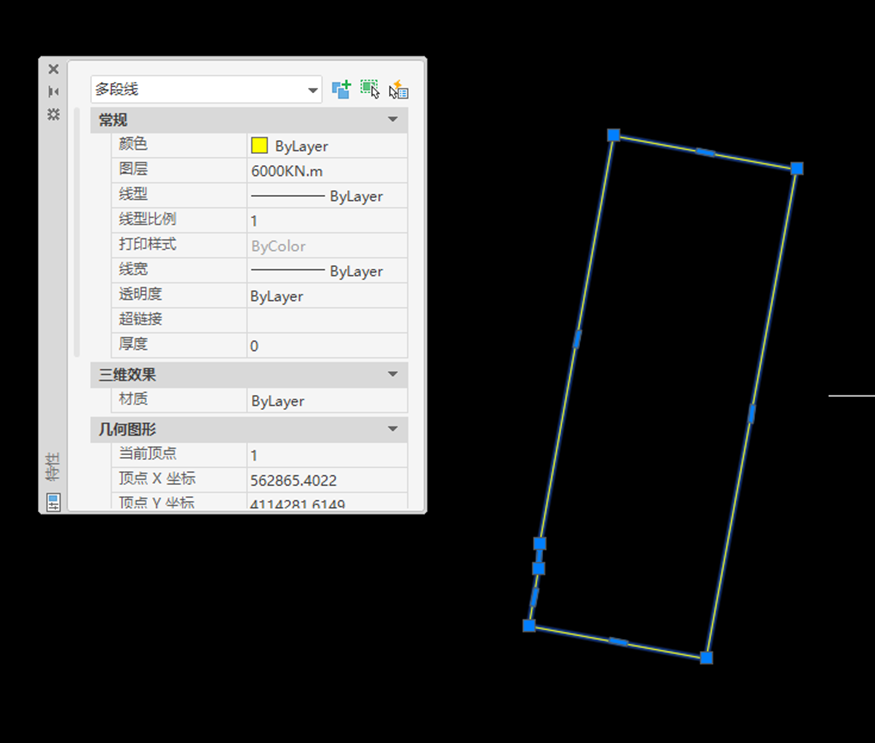Click the 透明度 ByLayer value

327,296
